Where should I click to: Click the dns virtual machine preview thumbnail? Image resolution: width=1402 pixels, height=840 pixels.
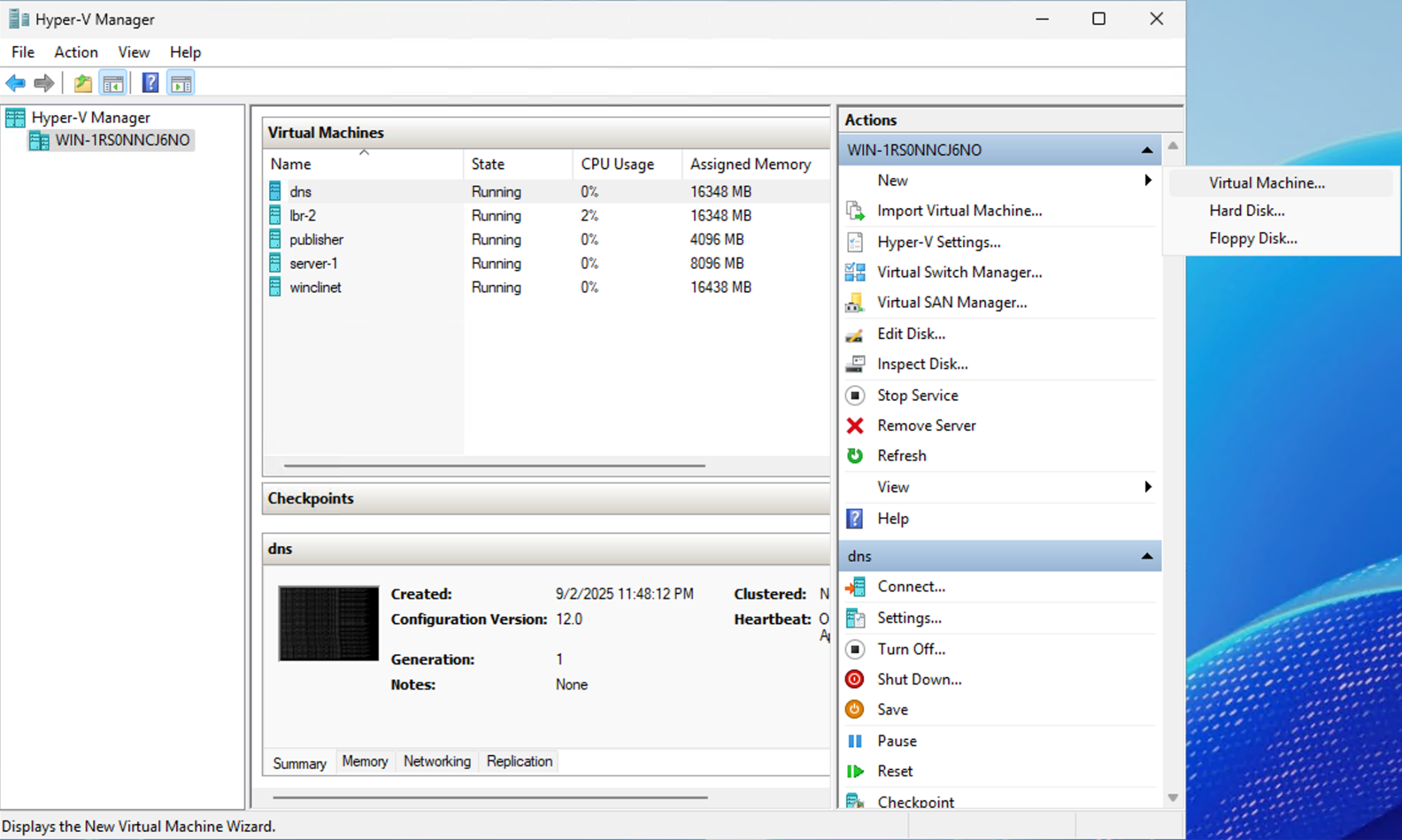coord(329,624)
